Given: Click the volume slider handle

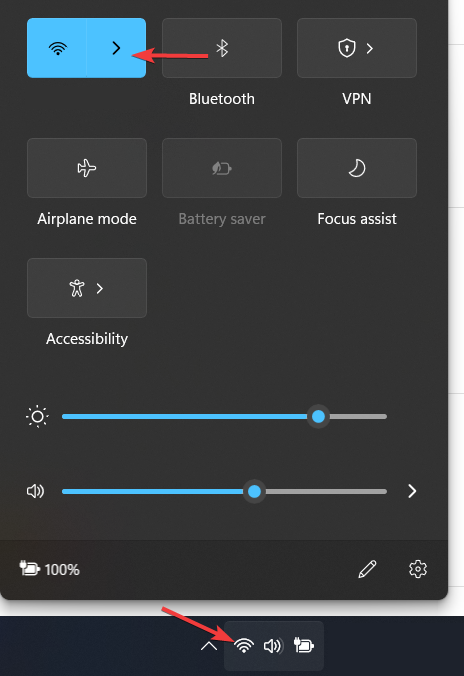Looking at the screenshot, I should coord(254,491).
